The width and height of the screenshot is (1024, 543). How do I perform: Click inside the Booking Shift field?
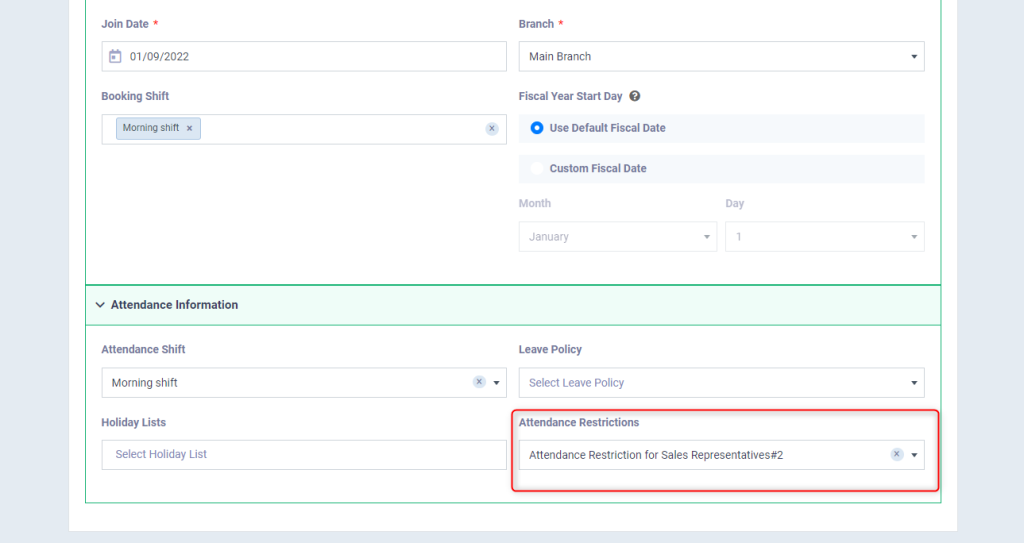[x=304, y=129]
